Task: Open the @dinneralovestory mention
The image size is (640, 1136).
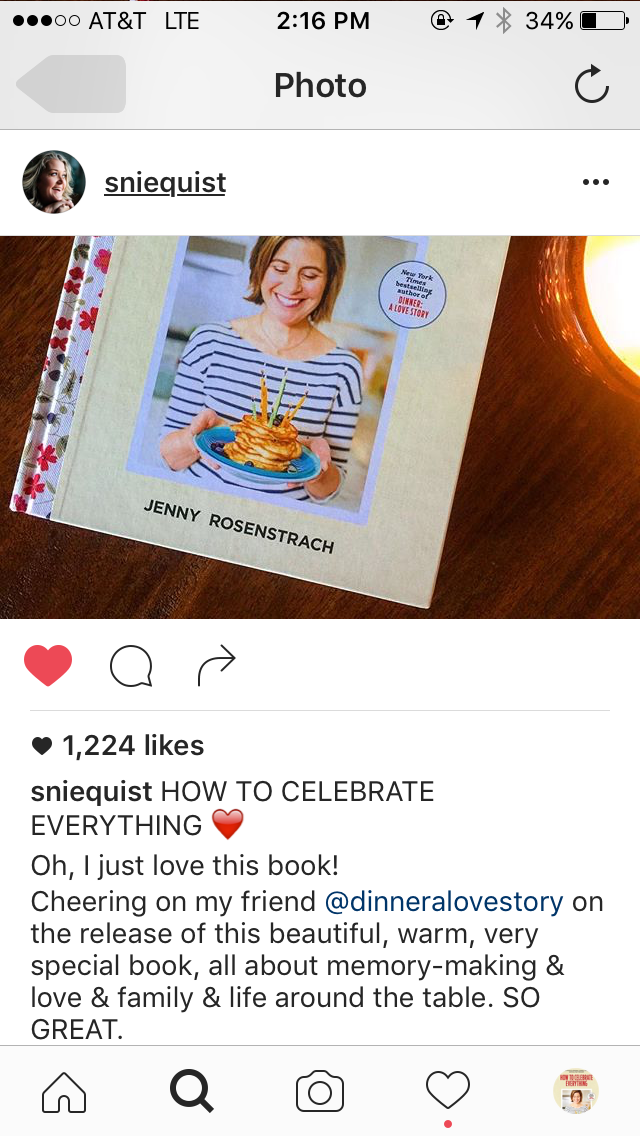Action: click(444, 901)
